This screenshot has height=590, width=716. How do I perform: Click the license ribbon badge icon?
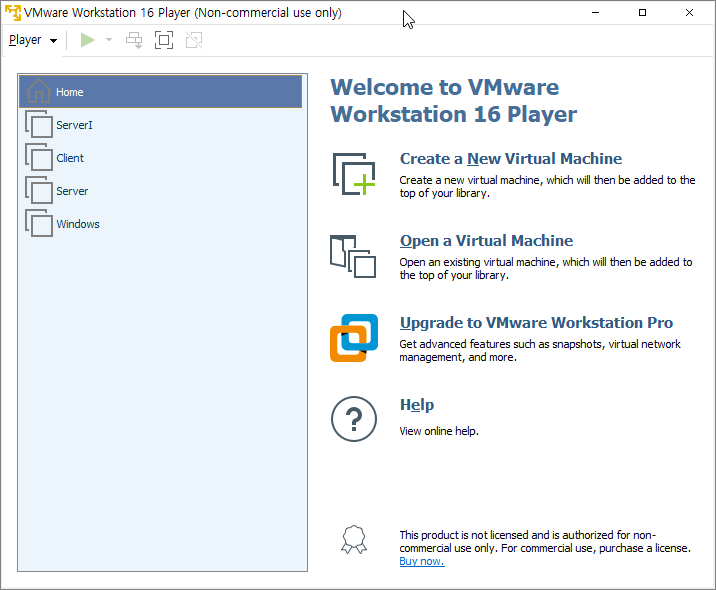click(x=354, y=540)
